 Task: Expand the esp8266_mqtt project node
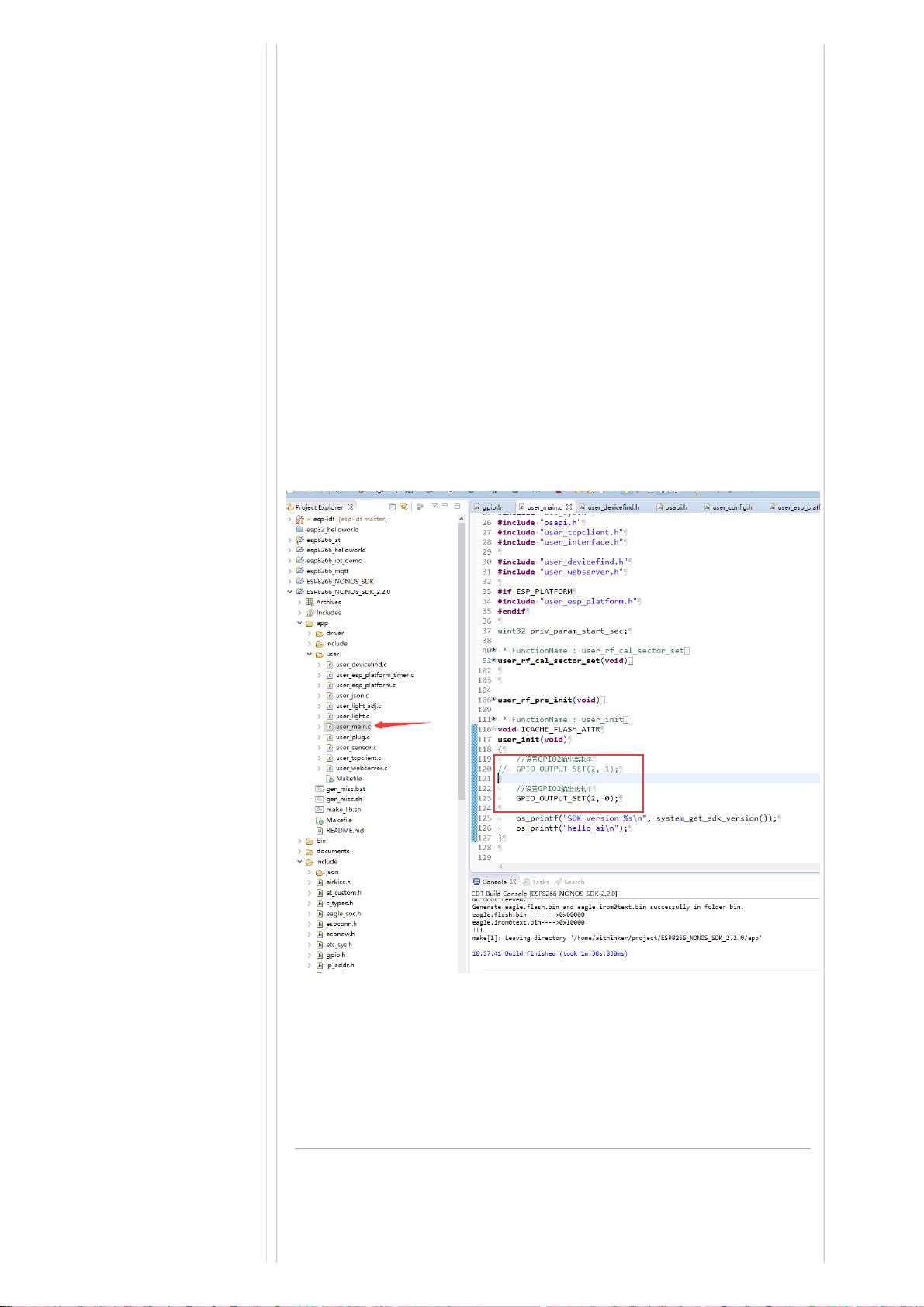coord(290,571)
